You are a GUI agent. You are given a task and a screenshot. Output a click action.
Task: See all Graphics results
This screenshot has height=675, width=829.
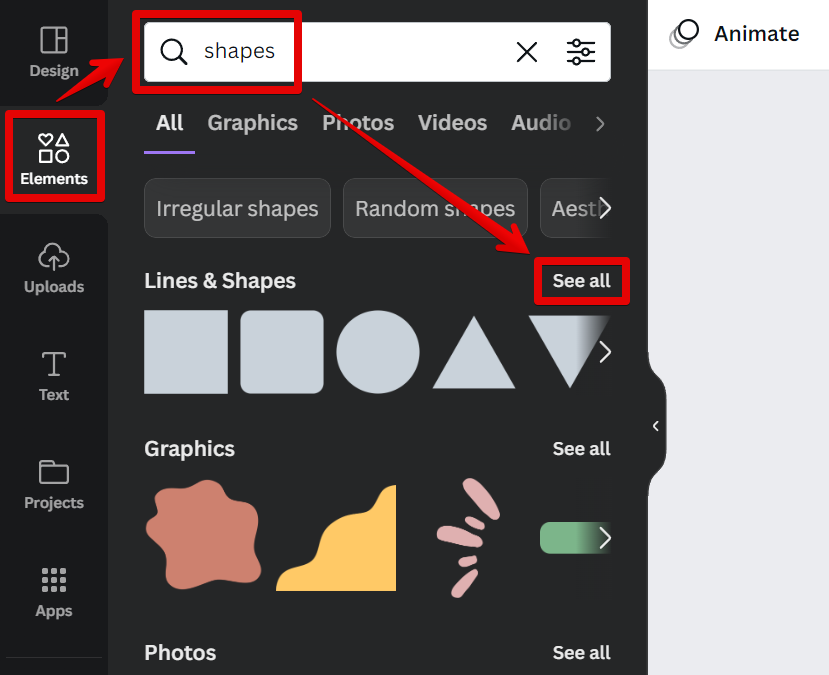581,449
